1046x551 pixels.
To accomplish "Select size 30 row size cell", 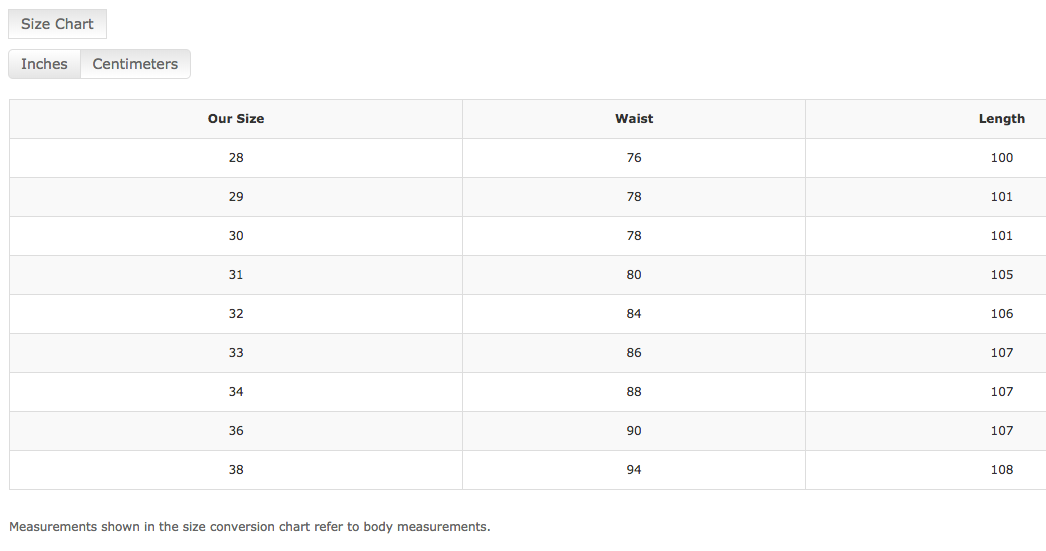I will click(x=236, y=235).
